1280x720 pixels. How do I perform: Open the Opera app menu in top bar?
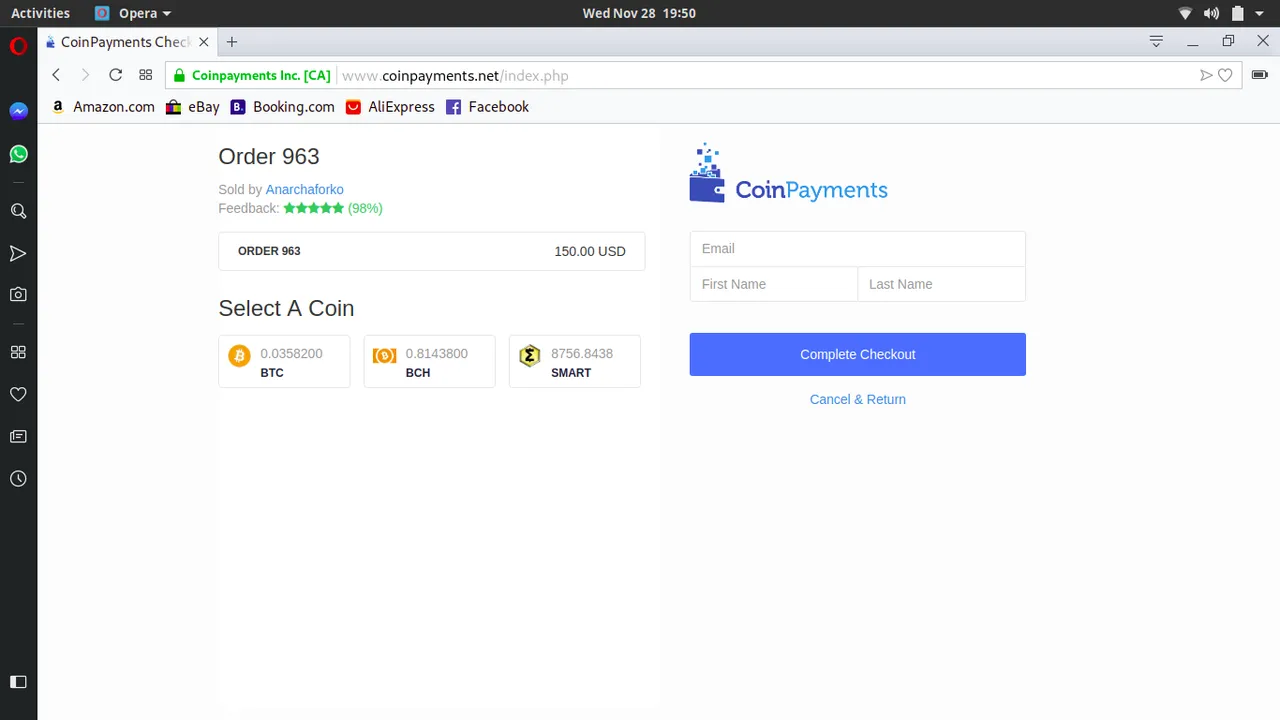134,13
